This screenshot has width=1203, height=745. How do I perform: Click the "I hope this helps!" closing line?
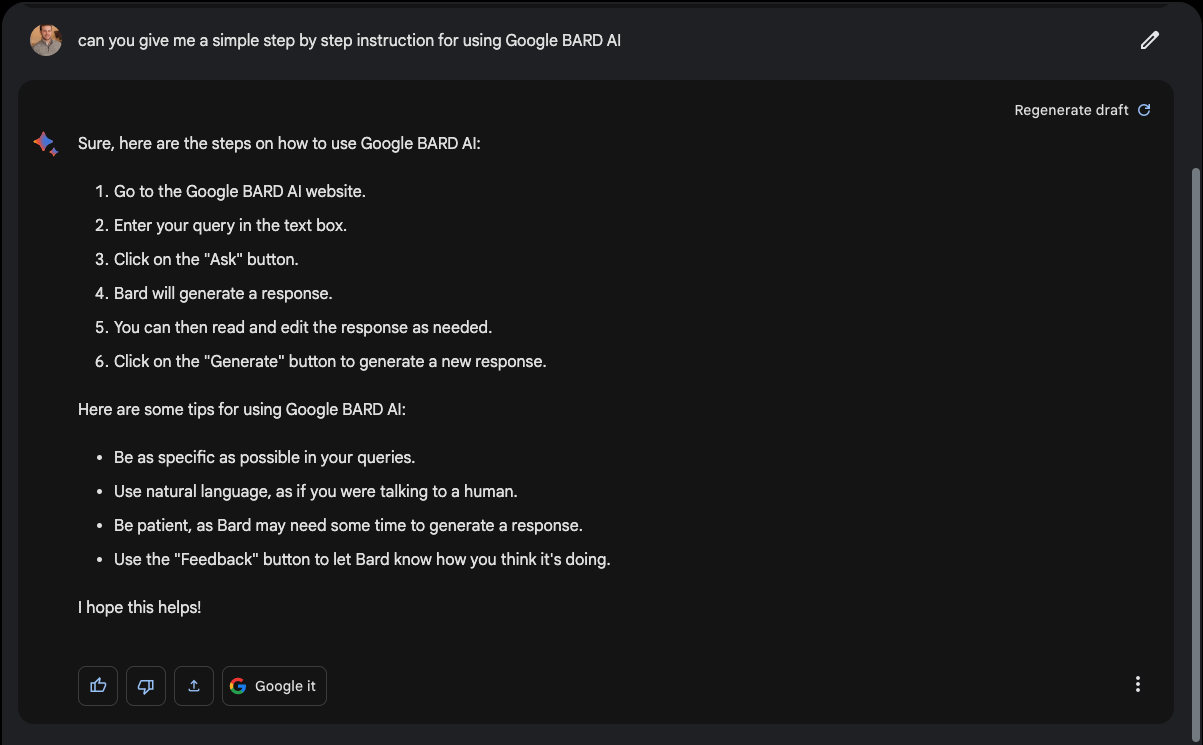pos(140,607)
